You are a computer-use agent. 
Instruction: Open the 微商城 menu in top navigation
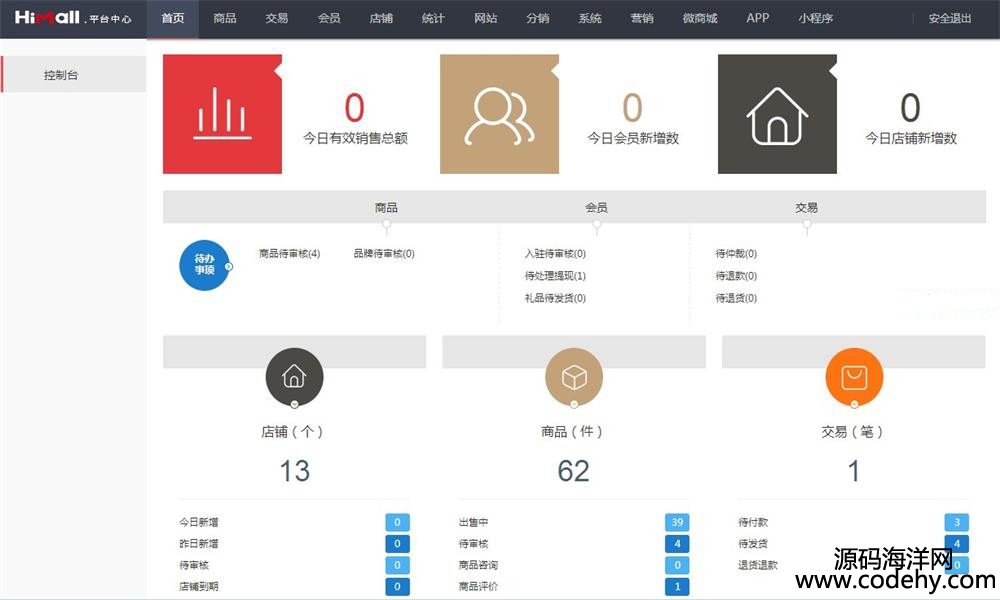700,18
